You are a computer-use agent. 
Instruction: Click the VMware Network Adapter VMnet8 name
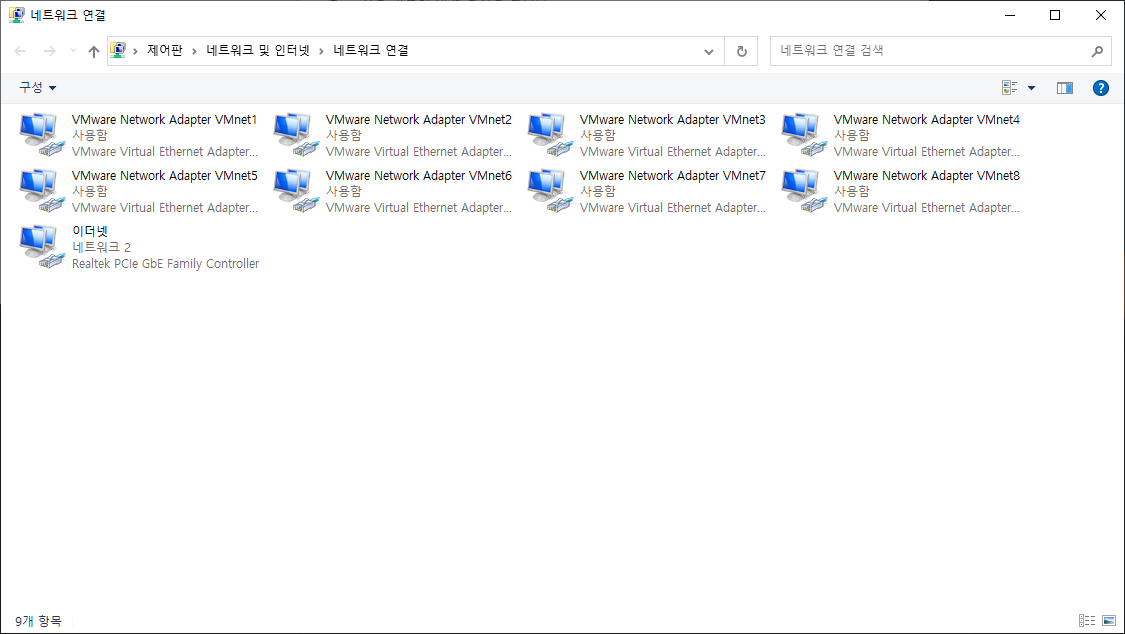[926, 176]
